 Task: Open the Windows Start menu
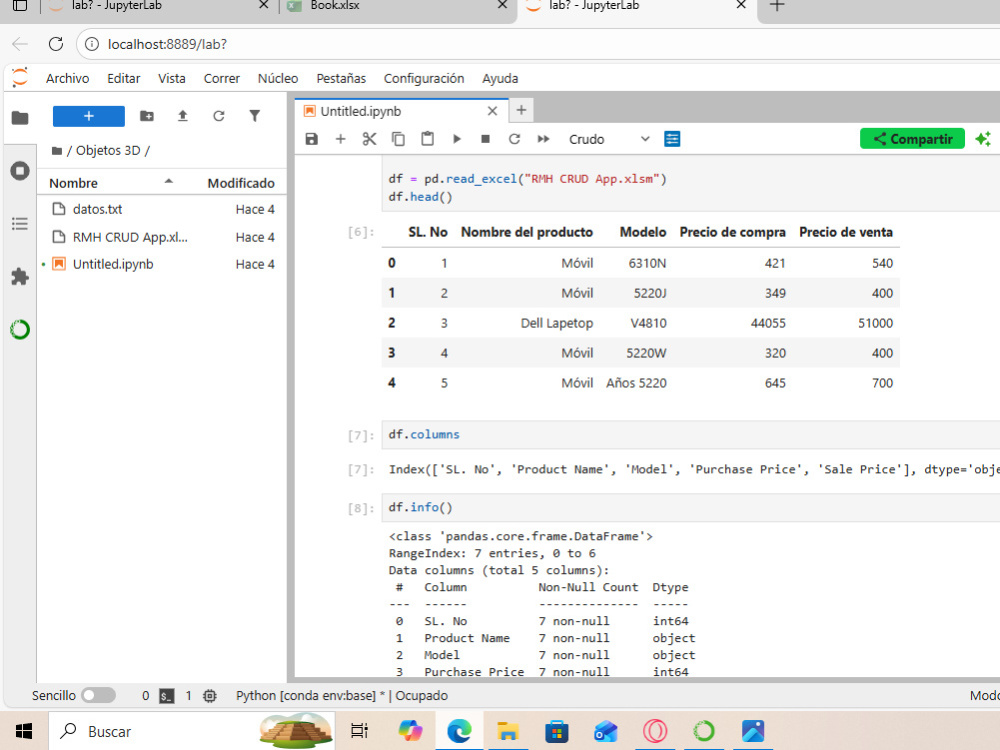[24, 731]
